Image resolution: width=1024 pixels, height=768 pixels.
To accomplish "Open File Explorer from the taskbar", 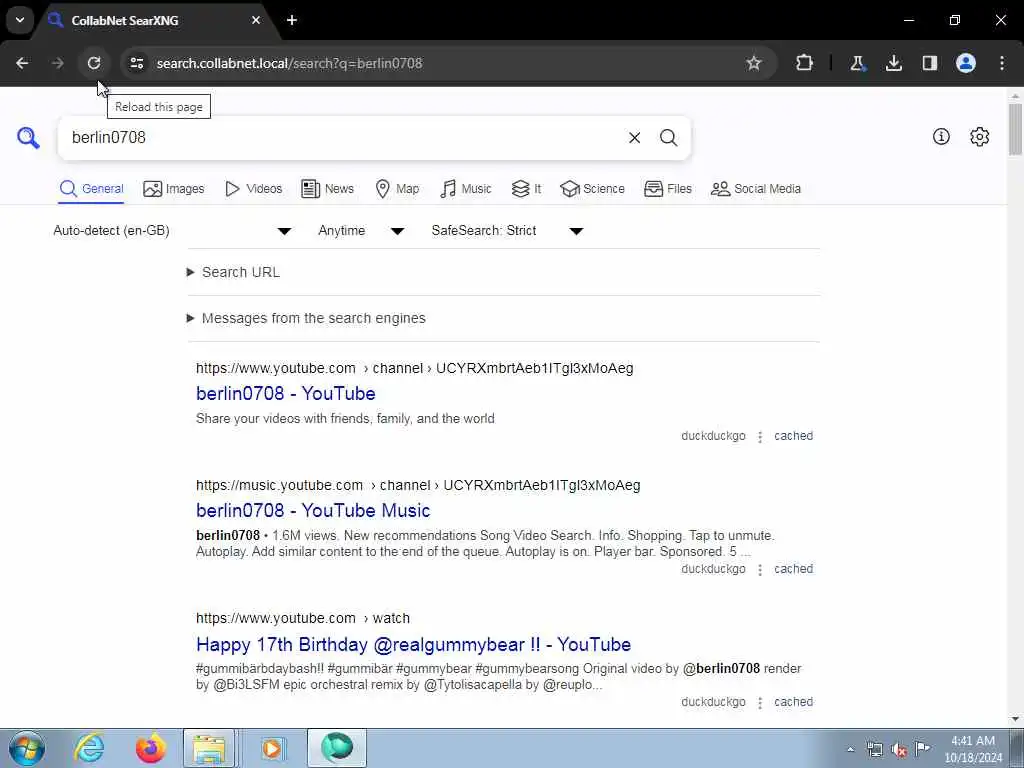I will point(209,748).
